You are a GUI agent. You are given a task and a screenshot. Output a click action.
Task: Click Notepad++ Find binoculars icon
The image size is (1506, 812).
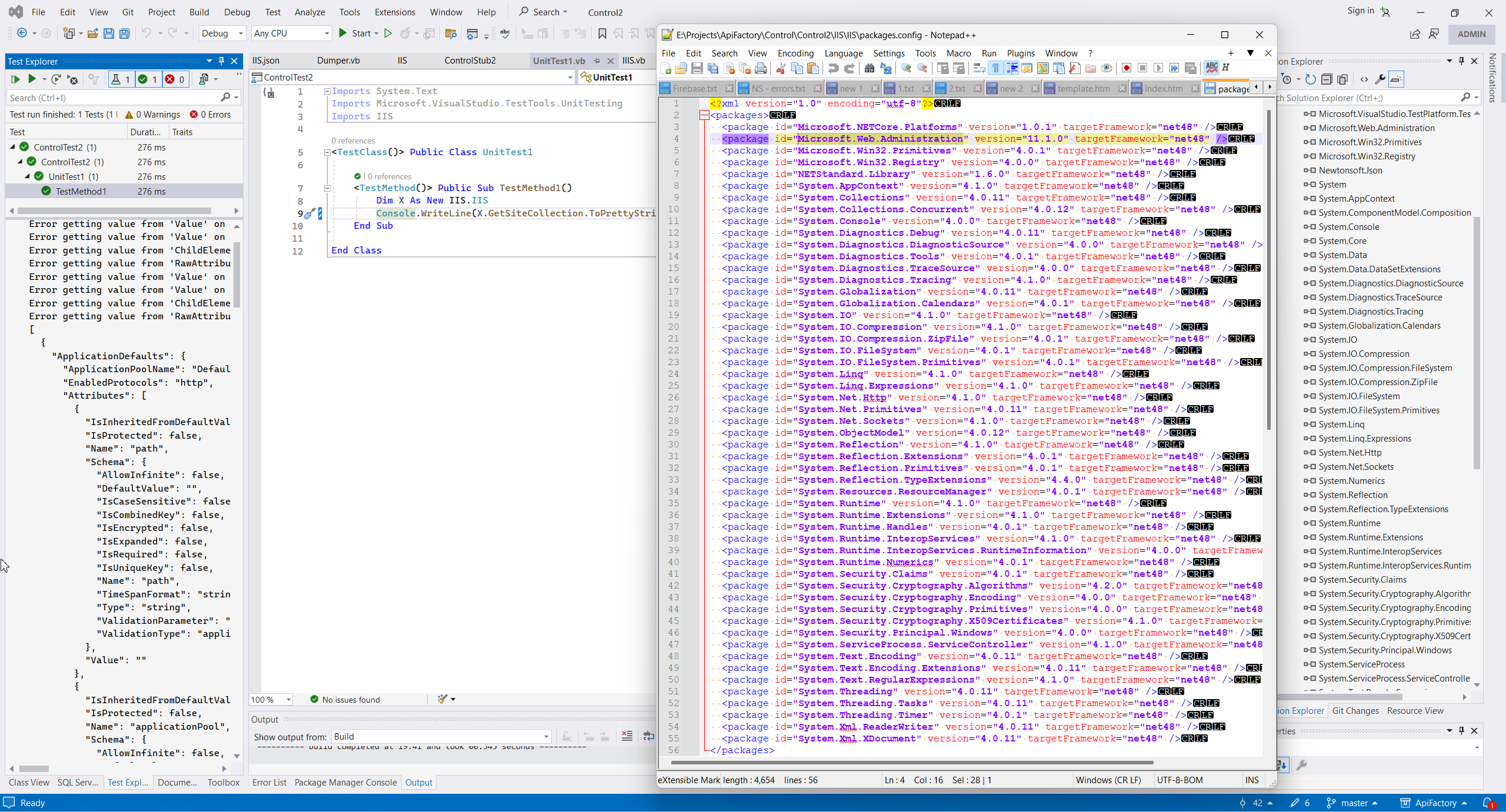point(869,68)
